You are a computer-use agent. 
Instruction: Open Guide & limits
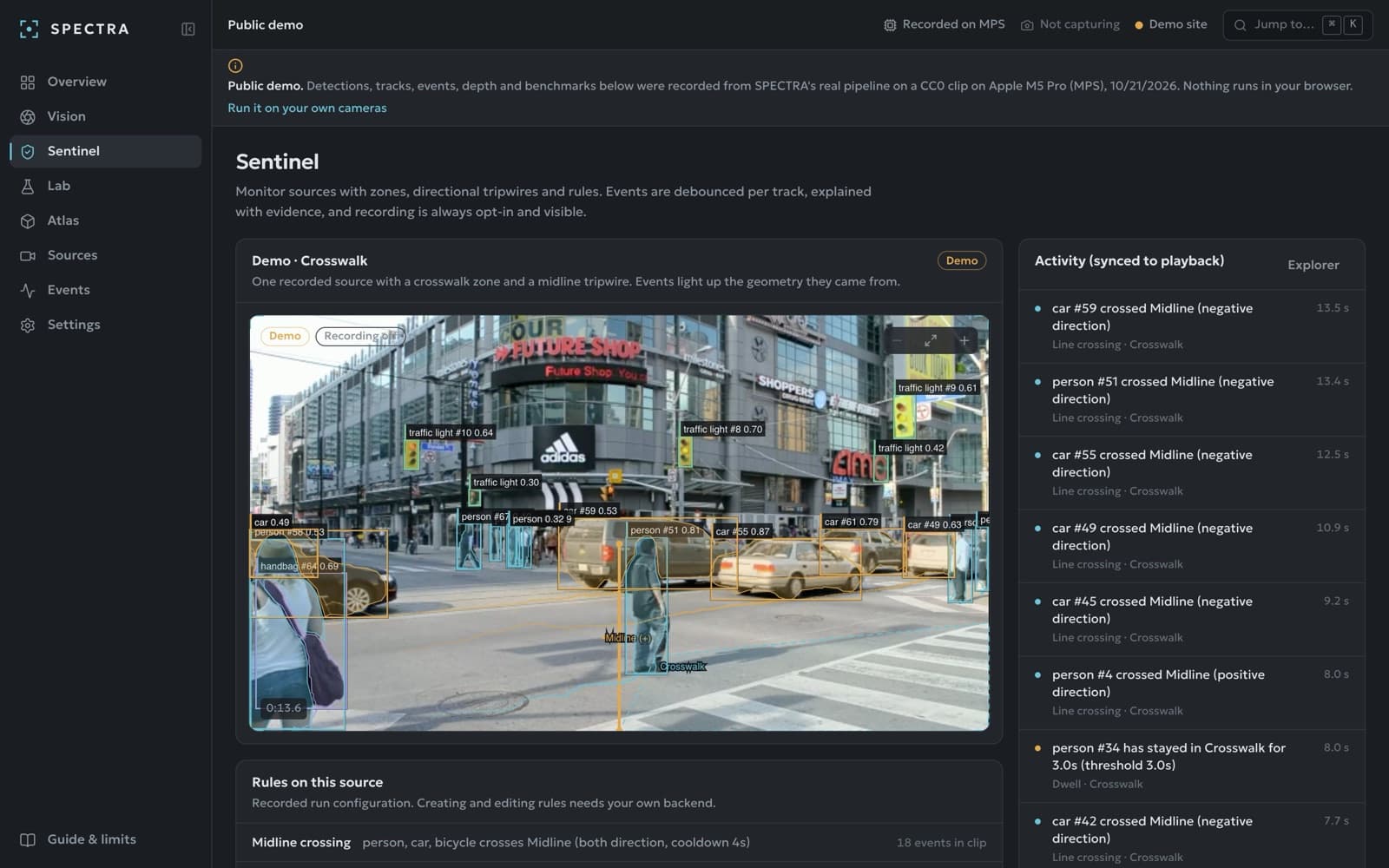tap(106, 839)
